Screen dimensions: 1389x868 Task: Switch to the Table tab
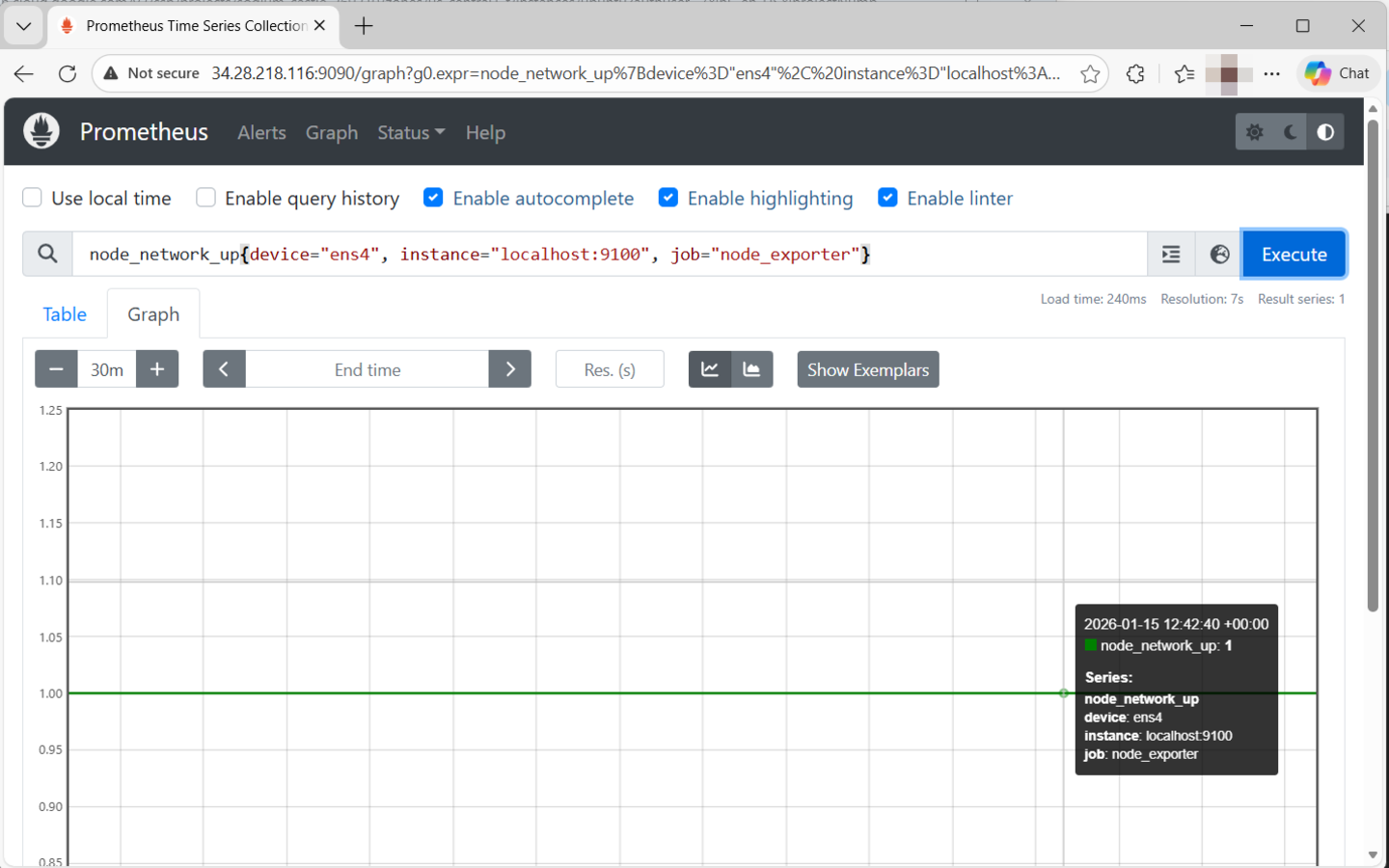64,313
